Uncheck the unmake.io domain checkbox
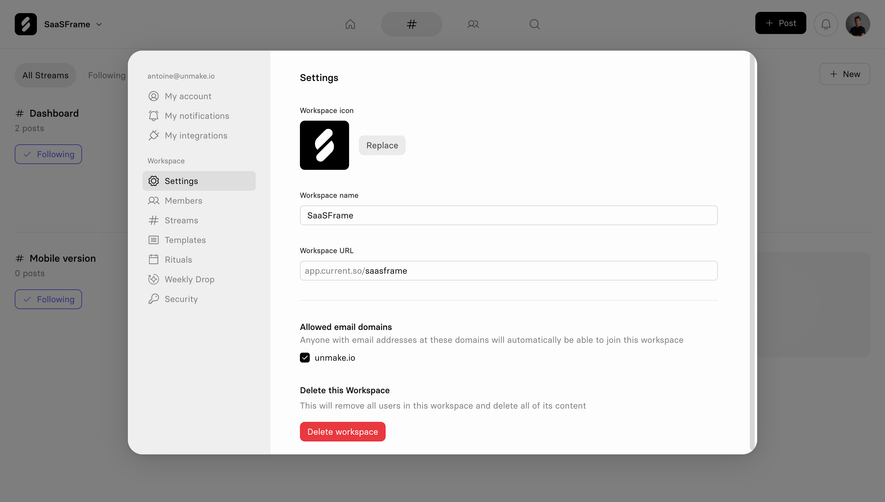885x502 pixels. point(305,357)
